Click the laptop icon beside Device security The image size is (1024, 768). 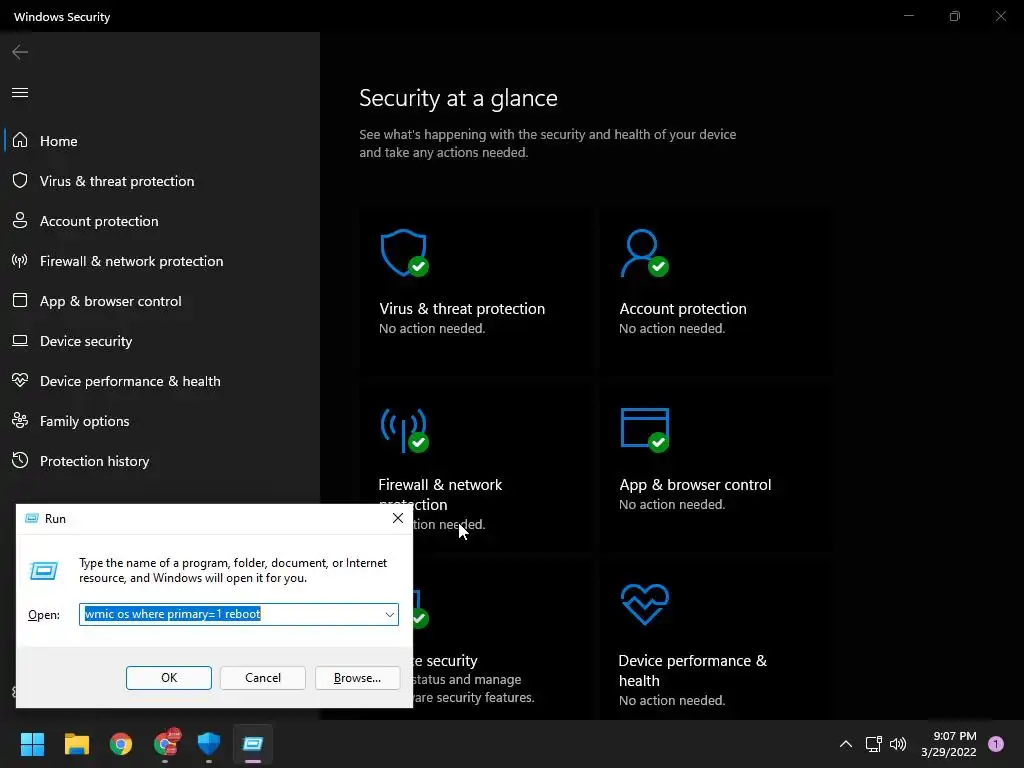click(x=20, y=341)
